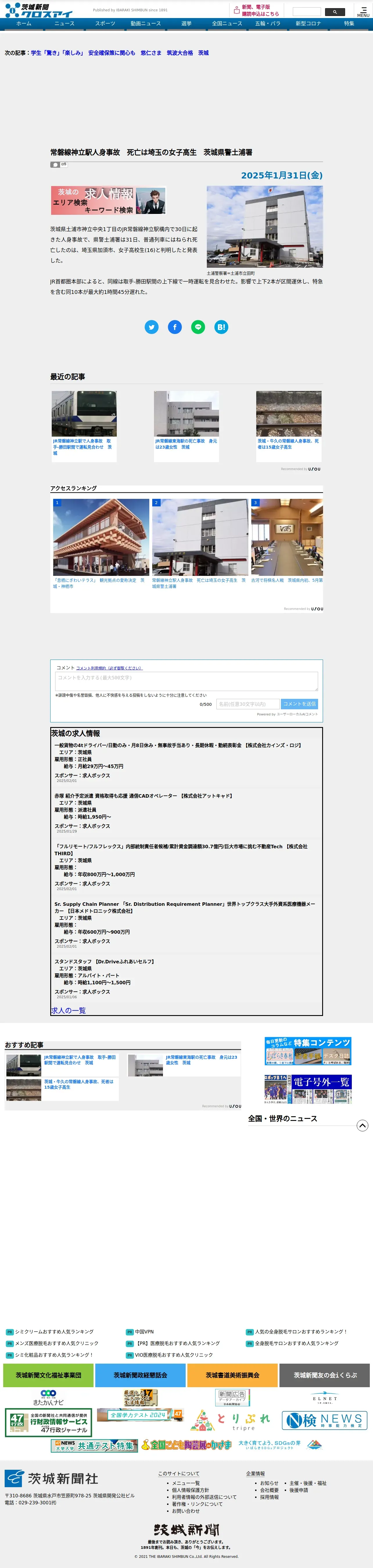This screenshot has height=1568, width=373.
Task: Select the スポーツ navigation tab
Action: [x=105, y=24]
